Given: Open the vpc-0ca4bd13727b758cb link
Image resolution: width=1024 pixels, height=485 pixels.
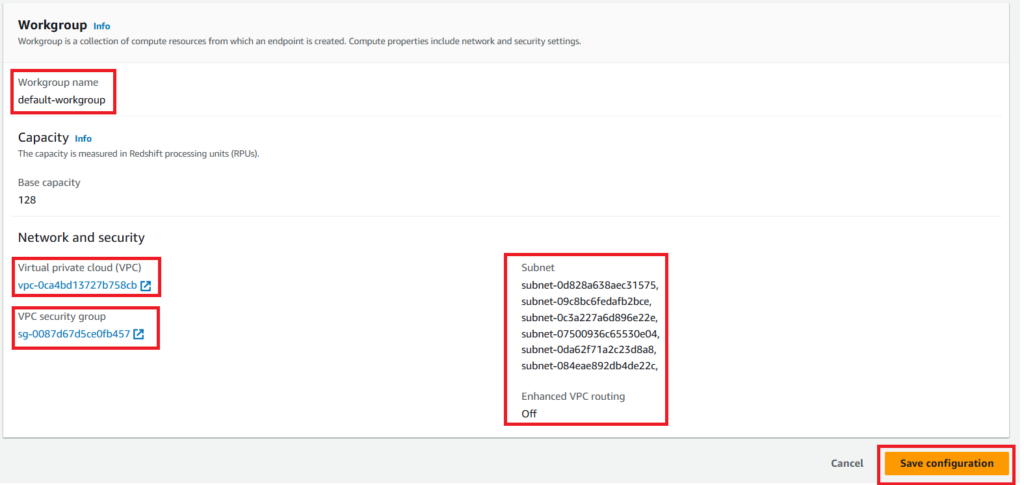Looking at the screenshot, I should (77, 286).
